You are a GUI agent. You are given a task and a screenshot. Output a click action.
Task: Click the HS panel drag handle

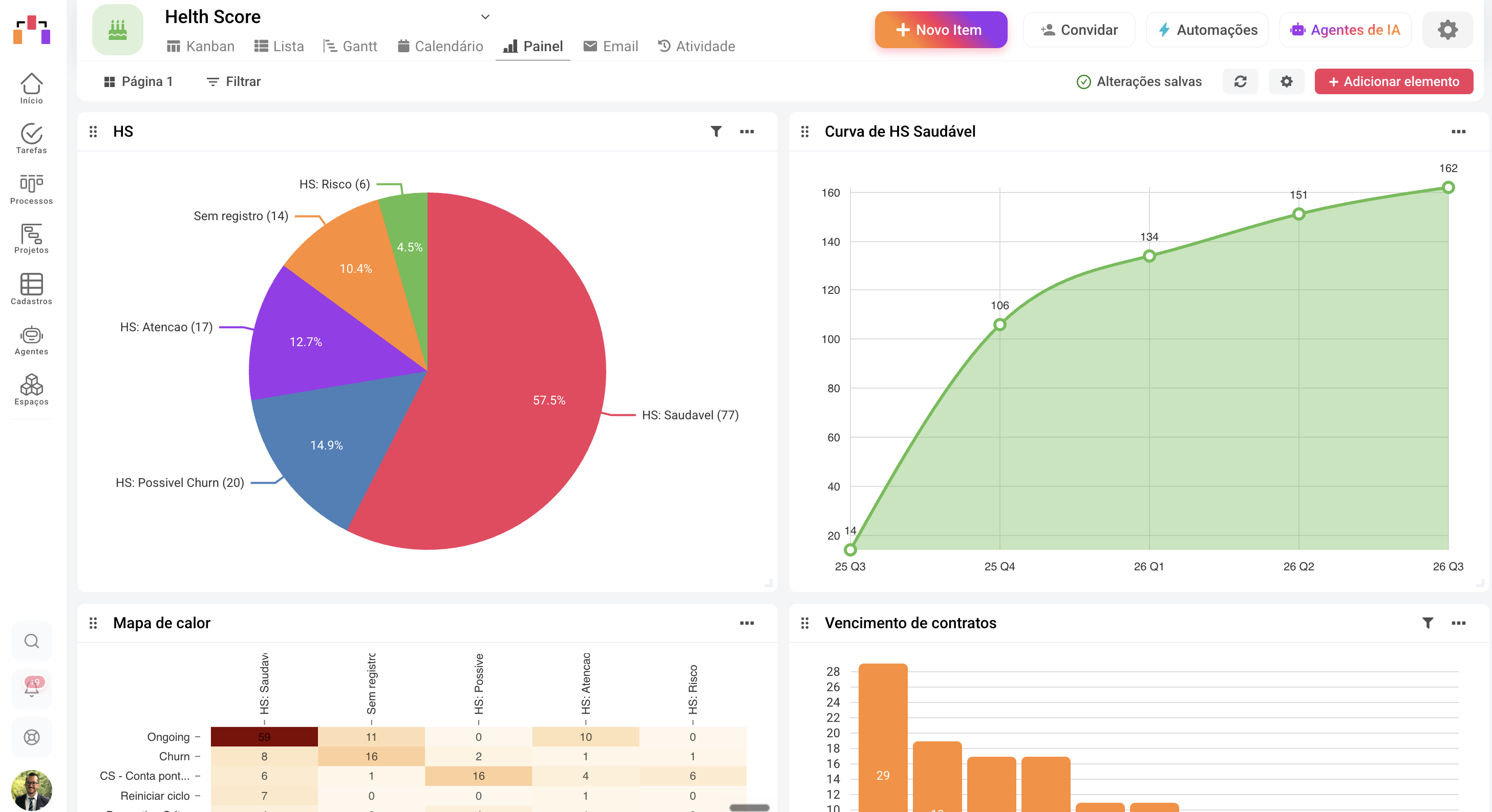pos(93,132)
